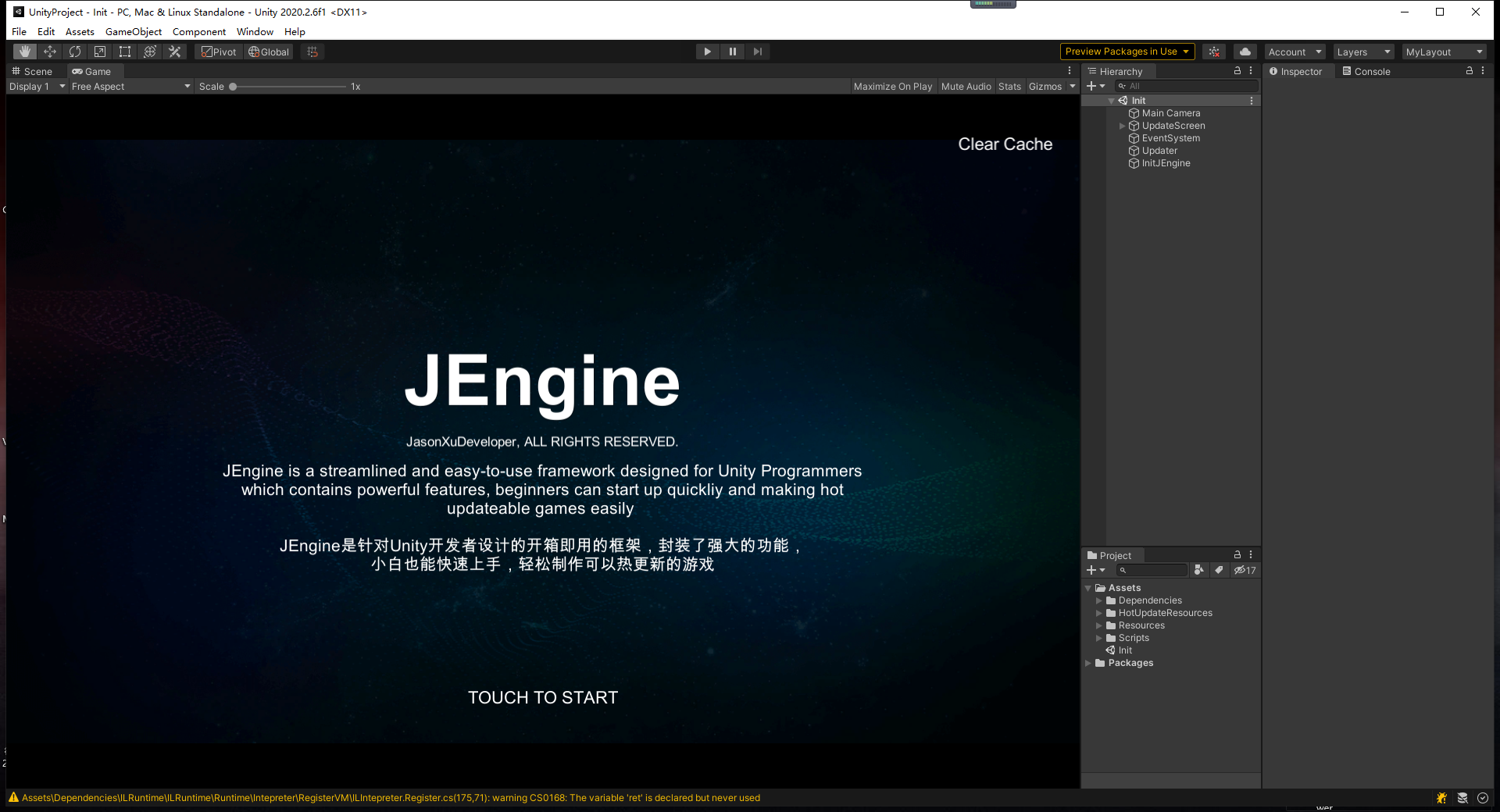The image size is (1500, 812).
Task: Toggle Mute Audio in Game view
Action: click(x=966, y=86)
